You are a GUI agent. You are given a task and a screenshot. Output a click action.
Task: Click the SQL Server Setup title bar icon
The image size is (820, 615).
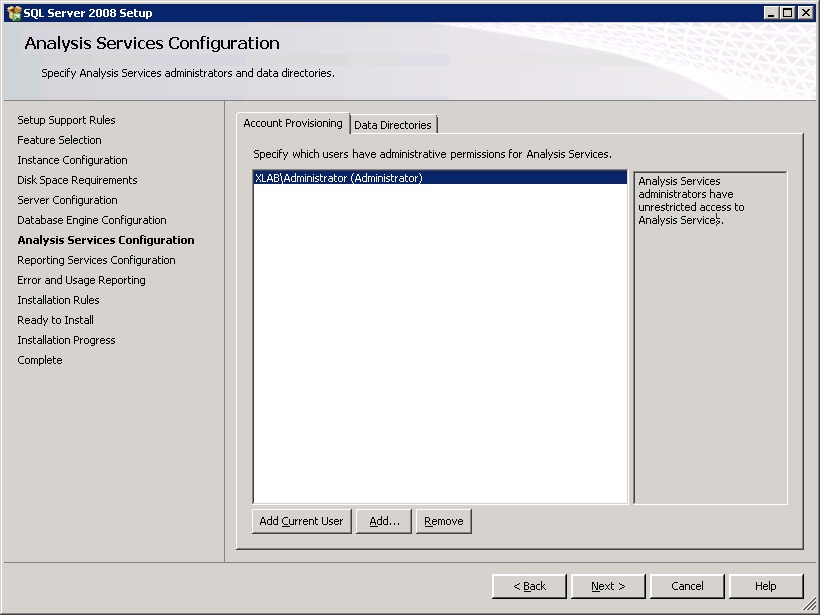point(14,13)
